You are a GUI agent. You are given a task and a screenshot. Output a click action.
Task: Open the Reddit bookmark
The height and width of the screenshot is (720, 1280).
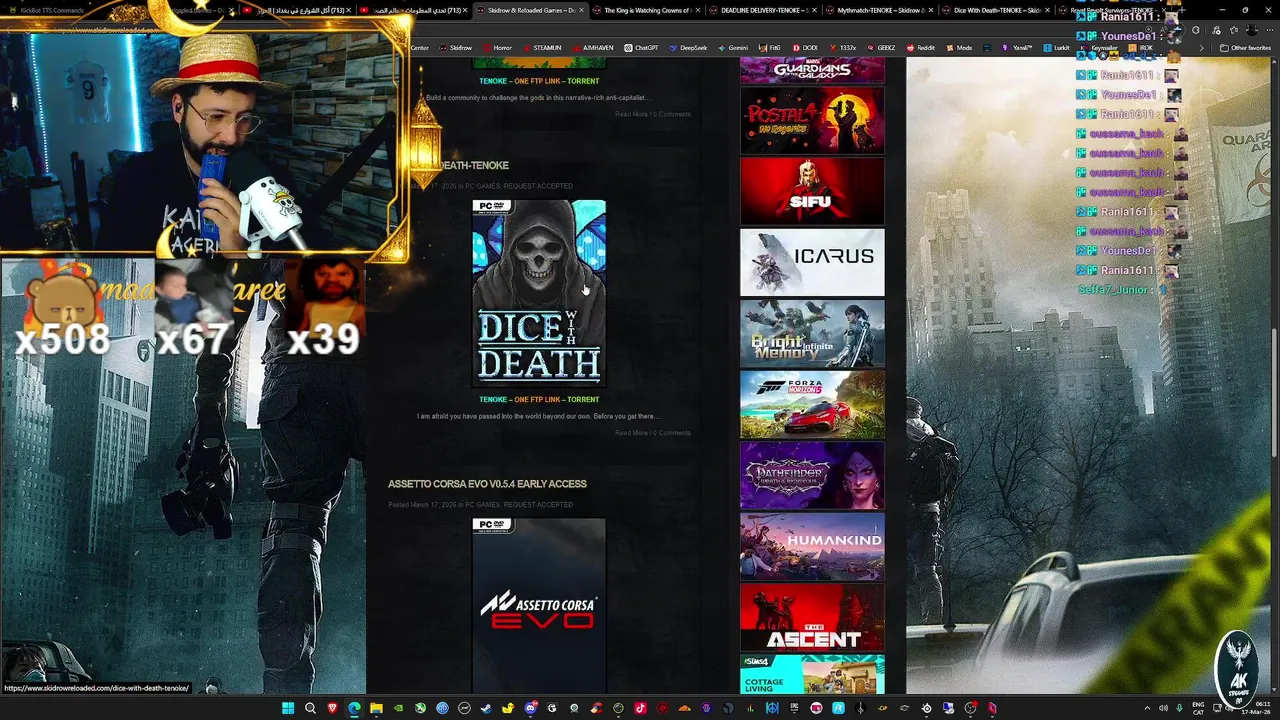tap(920, 47)
